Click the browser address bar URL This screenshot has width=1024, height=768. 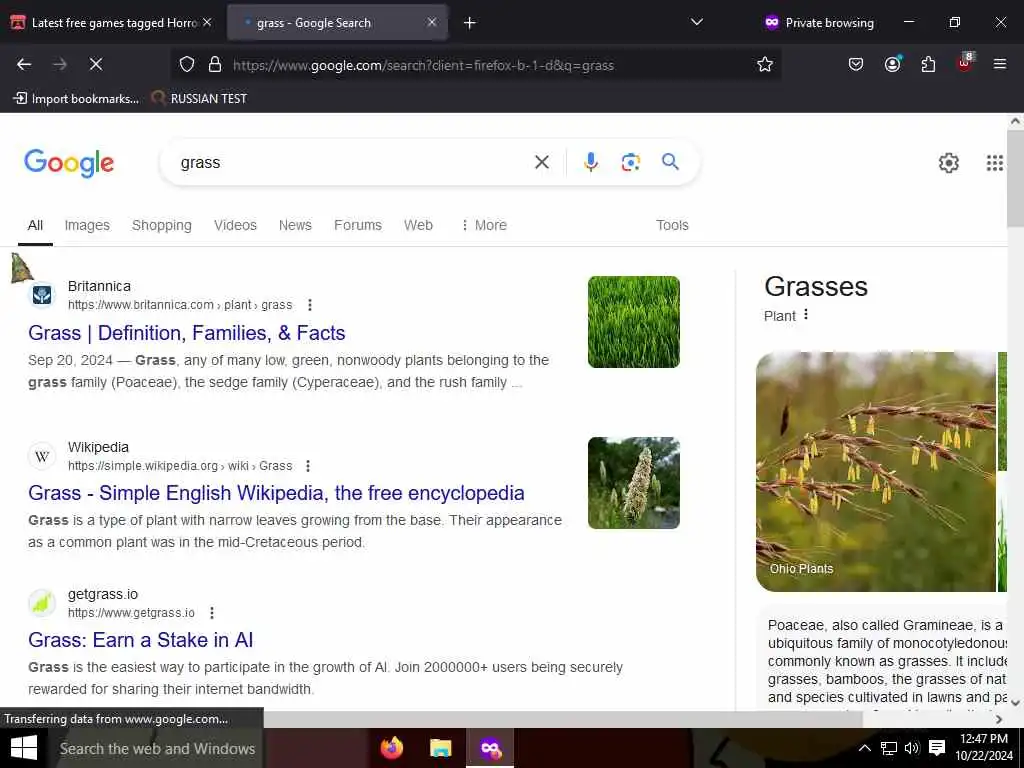click(423, 65)
